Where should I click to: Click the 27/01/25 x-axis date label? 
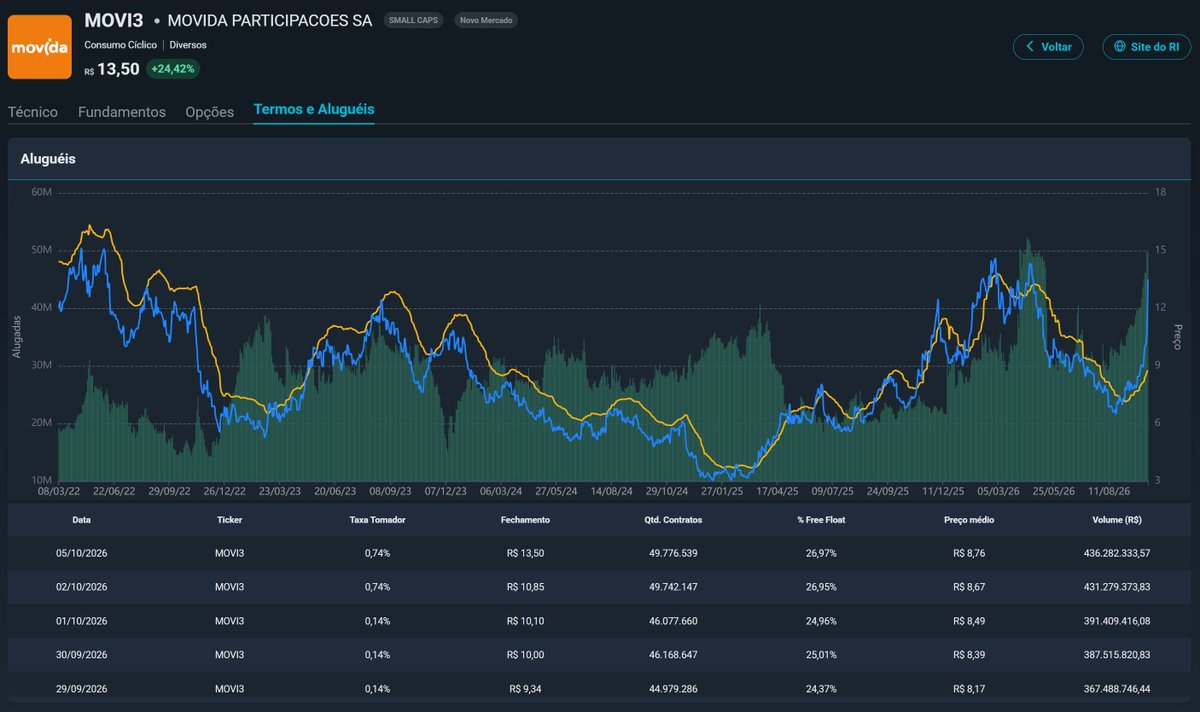coord(722,492)
